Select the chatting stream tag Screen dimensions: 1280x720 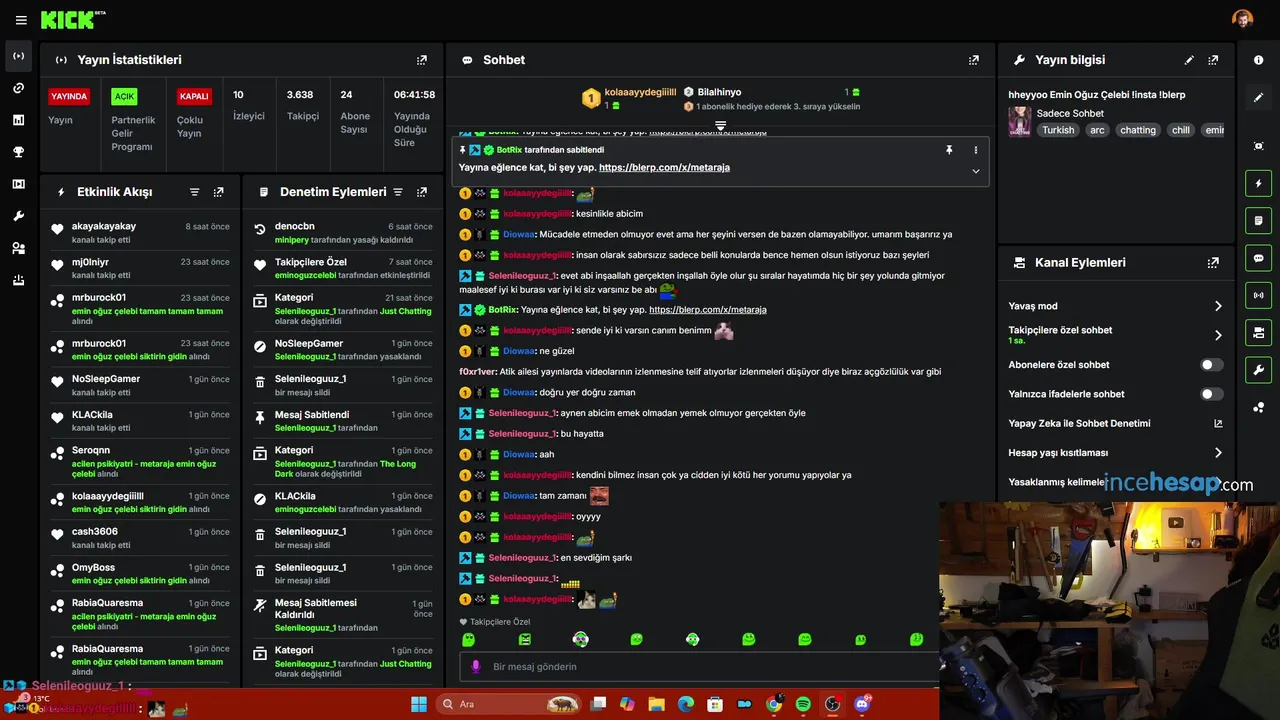pyautogui.click(x=1138, y=130)
